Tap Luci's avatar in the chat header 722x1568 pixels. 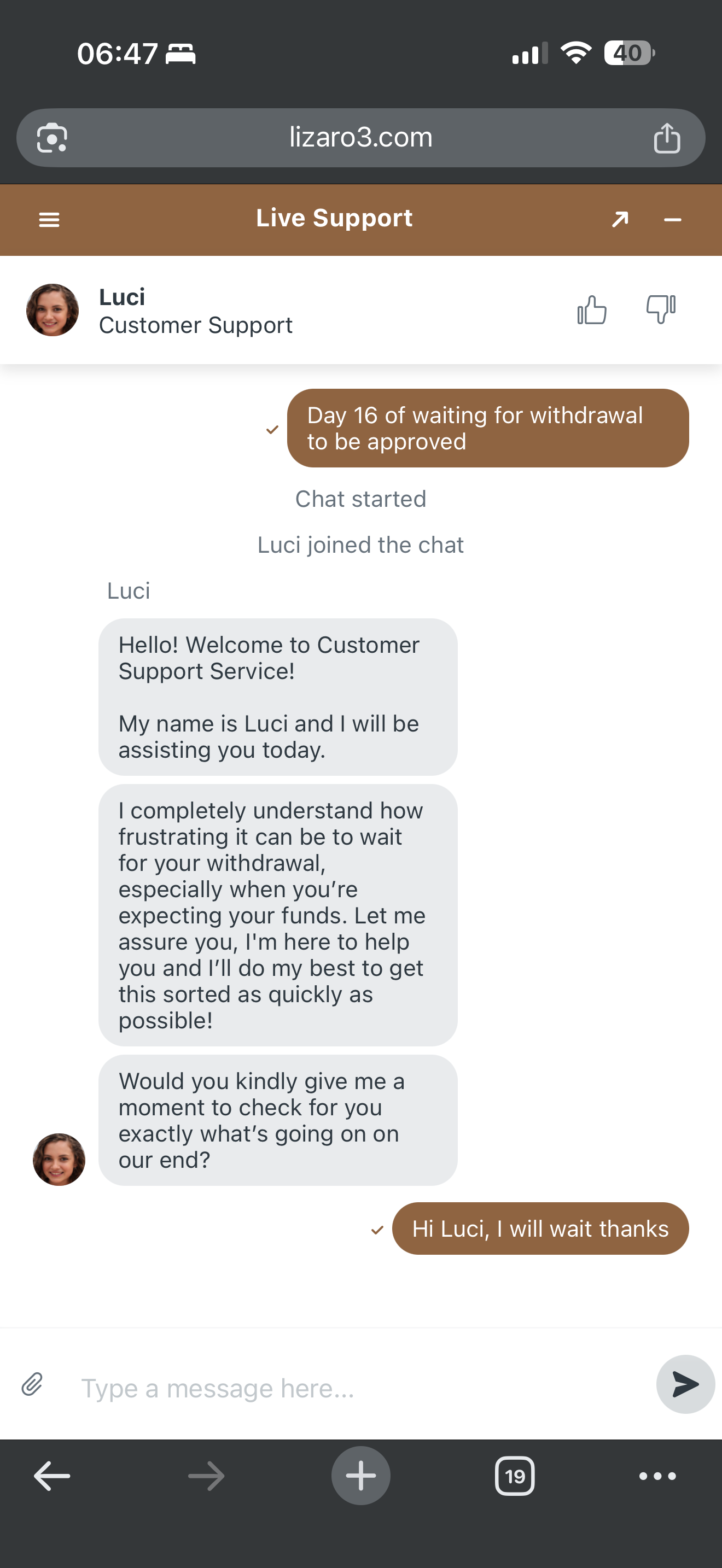tap(53, 310)
